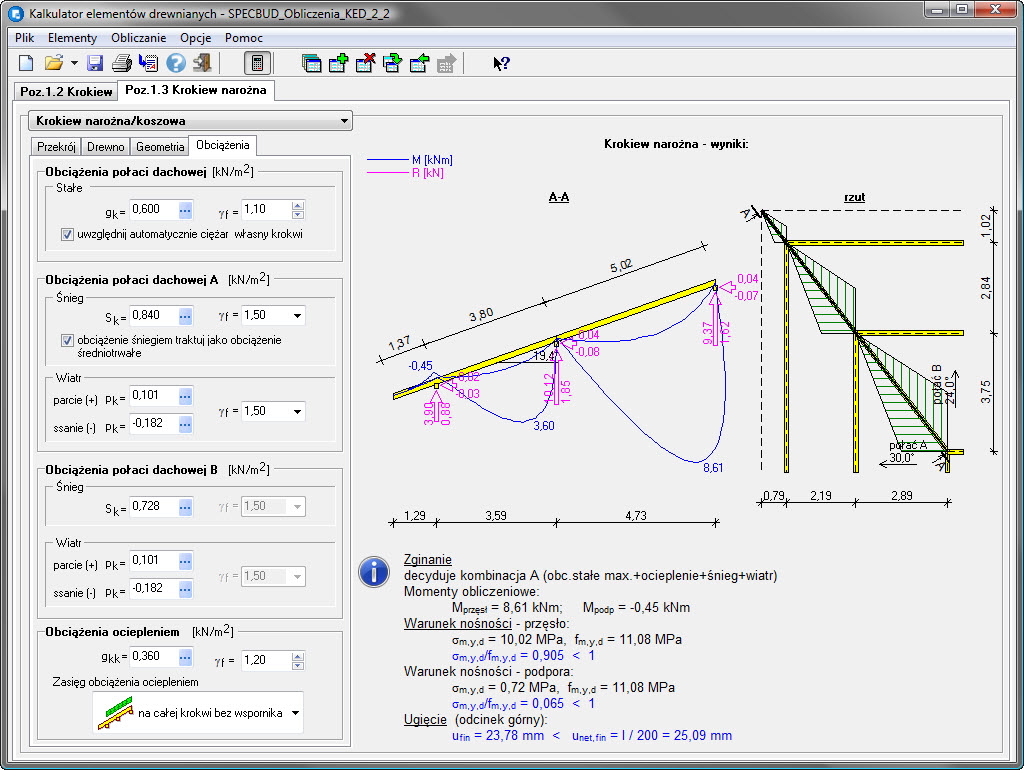Screen dimensions: 1024x770
Task: Toggle automatic rafter self-weight checkbox
Action: click(x=68, y=234)
